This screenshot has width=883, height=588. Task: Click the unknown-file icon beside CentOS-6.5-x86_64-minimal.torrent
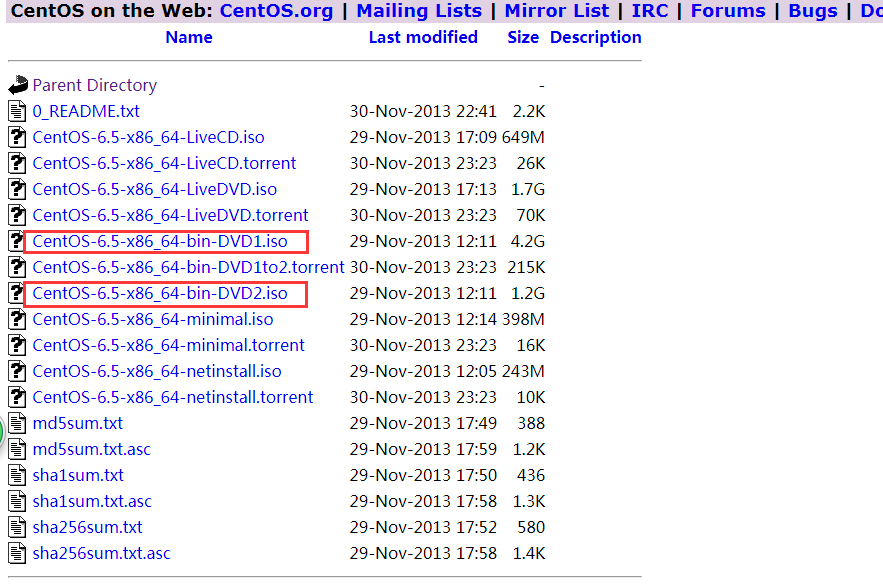pyautogui.click(x=17, y=345)
